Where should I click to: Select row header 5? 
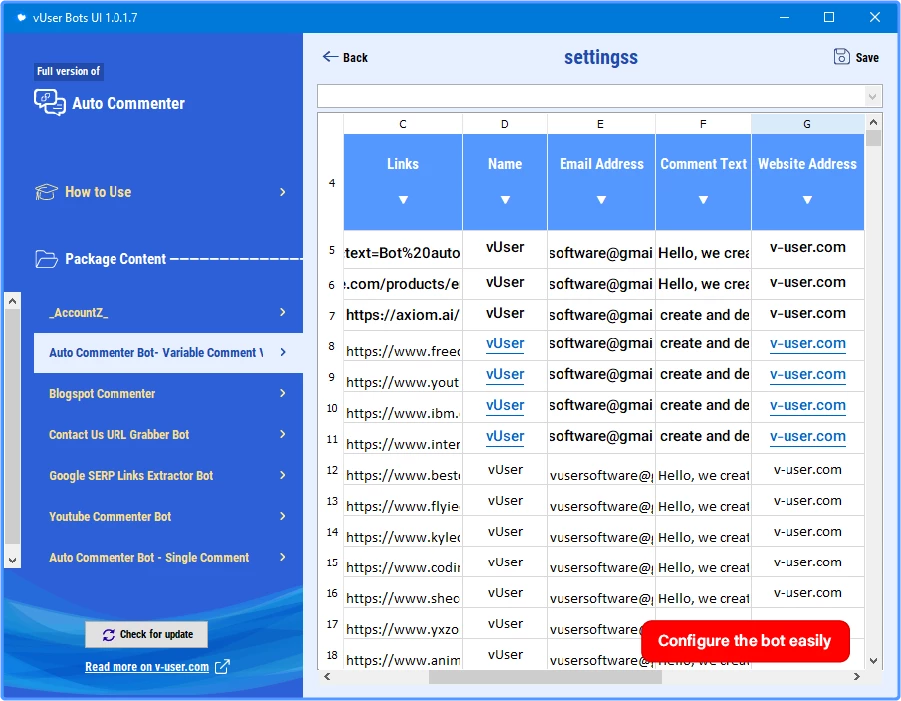[x=332, y=250]
